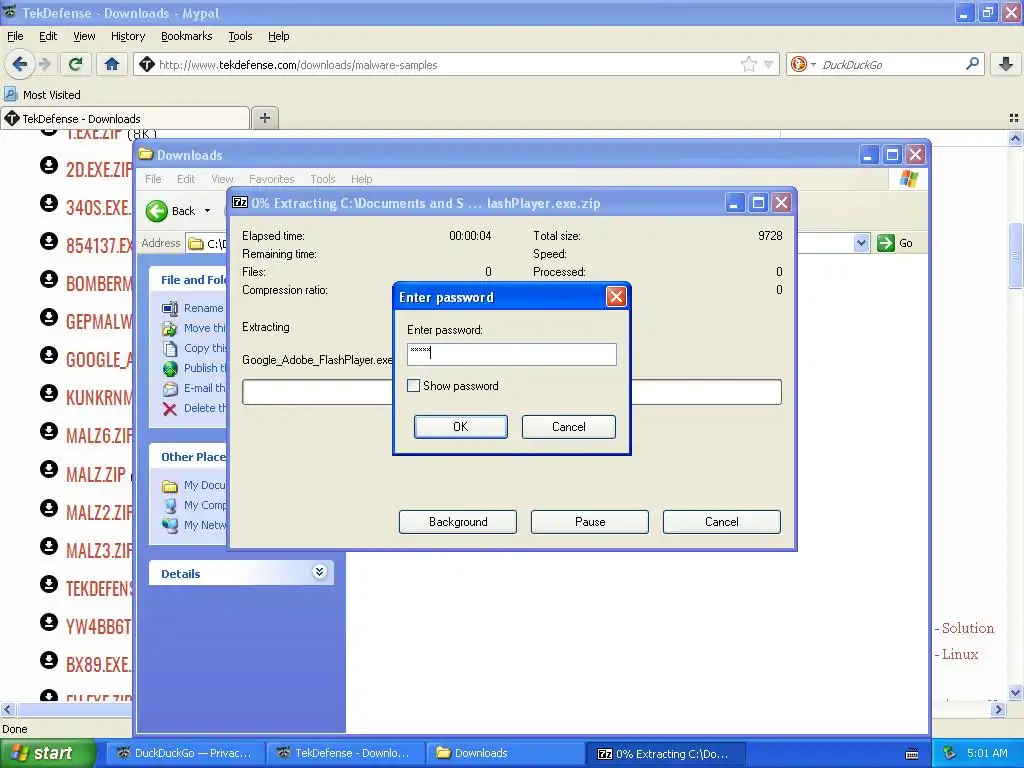The image size is (1024, 768).
Task: Click the download icon next to MALZ6.ZIP
Action: [48, 432]
